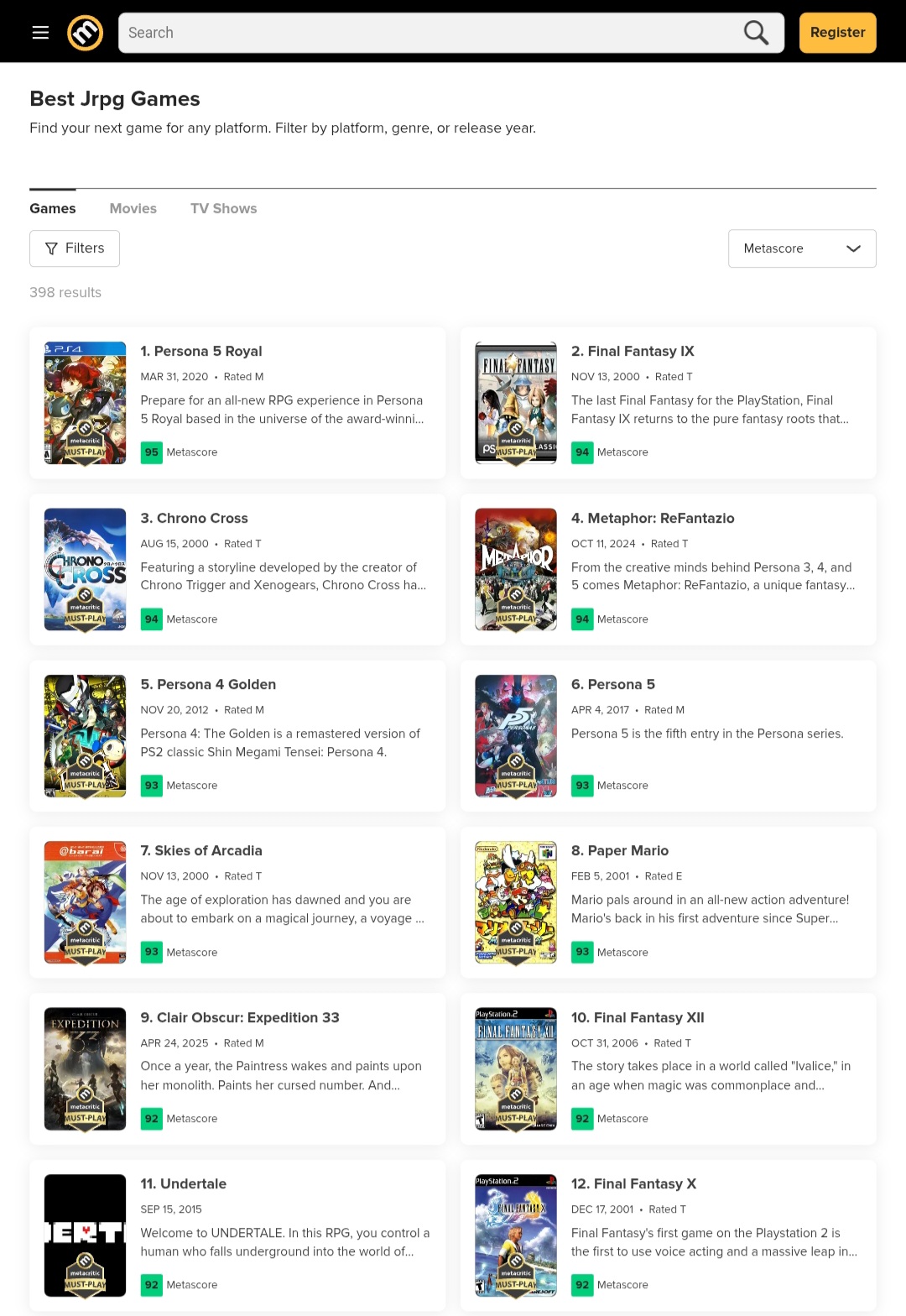Image resolution: width=906 pixels, height=1316 pixels.
Task: Click the 'FEB 5, 2001' release date text
Action: tap(601, 876)
